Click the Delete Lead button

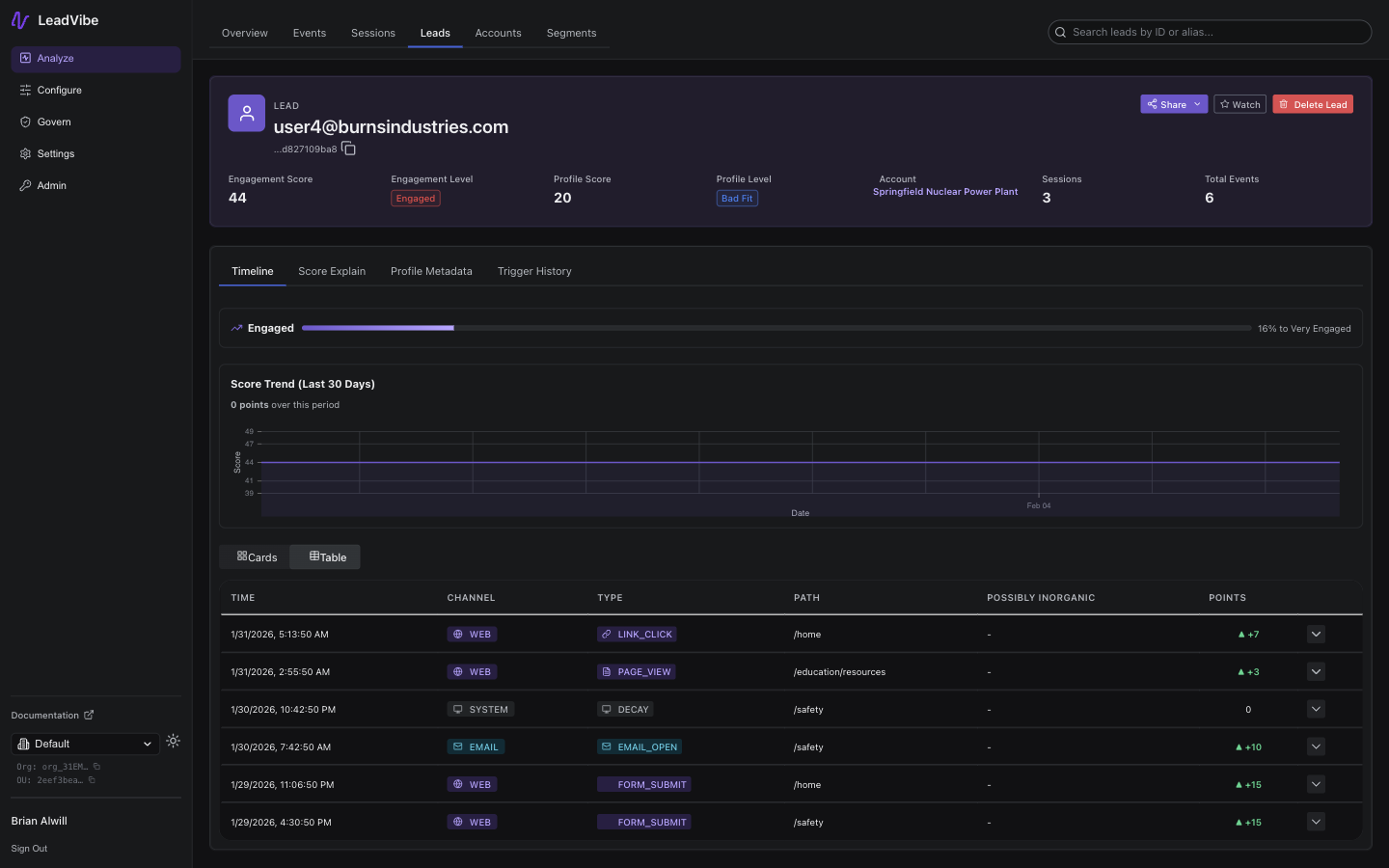click(1313, 104)
